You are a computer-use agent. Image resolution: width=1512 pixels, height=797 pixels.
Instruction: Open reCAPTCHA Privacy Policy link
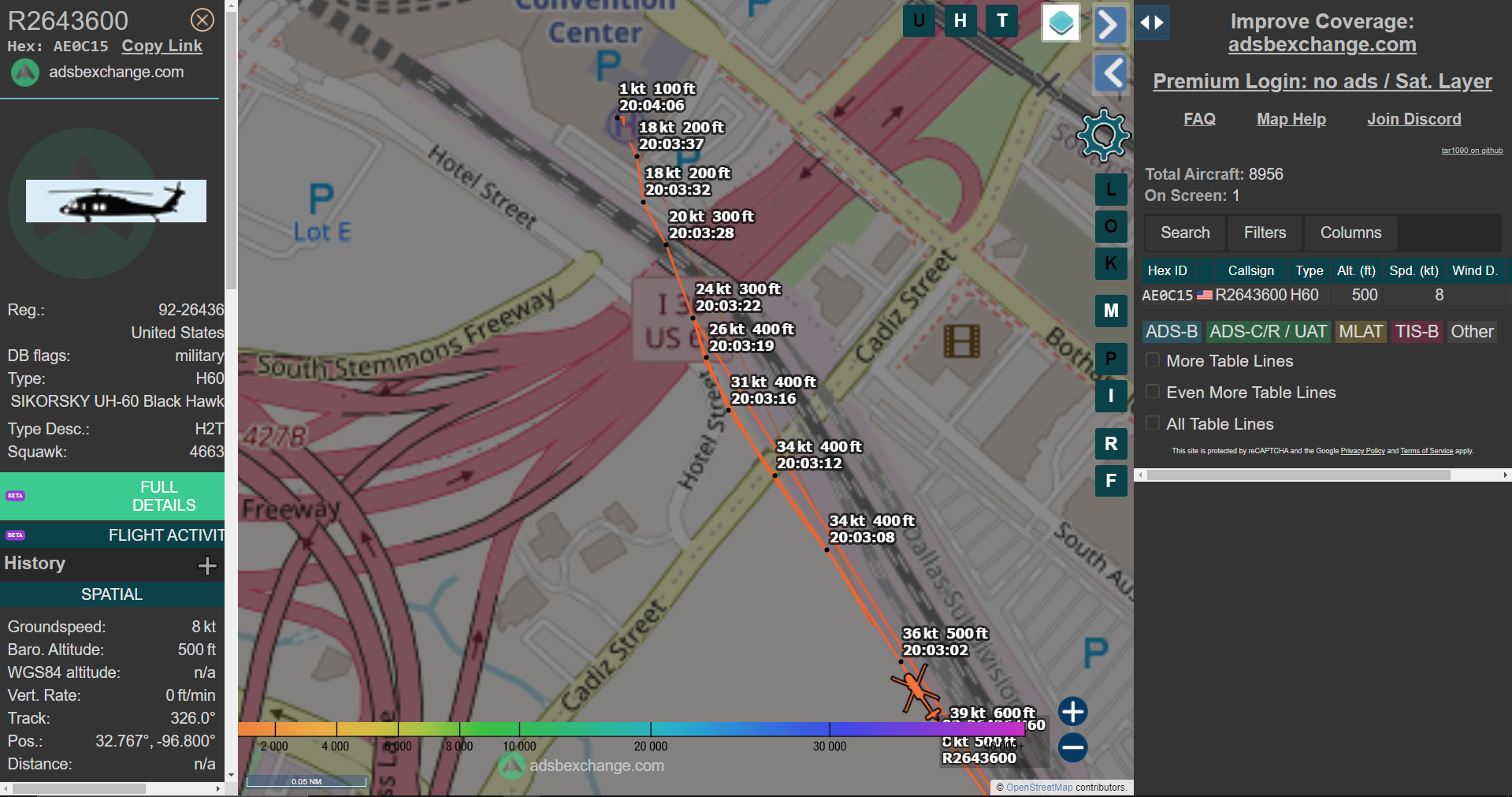click(x=1362, y=451)
